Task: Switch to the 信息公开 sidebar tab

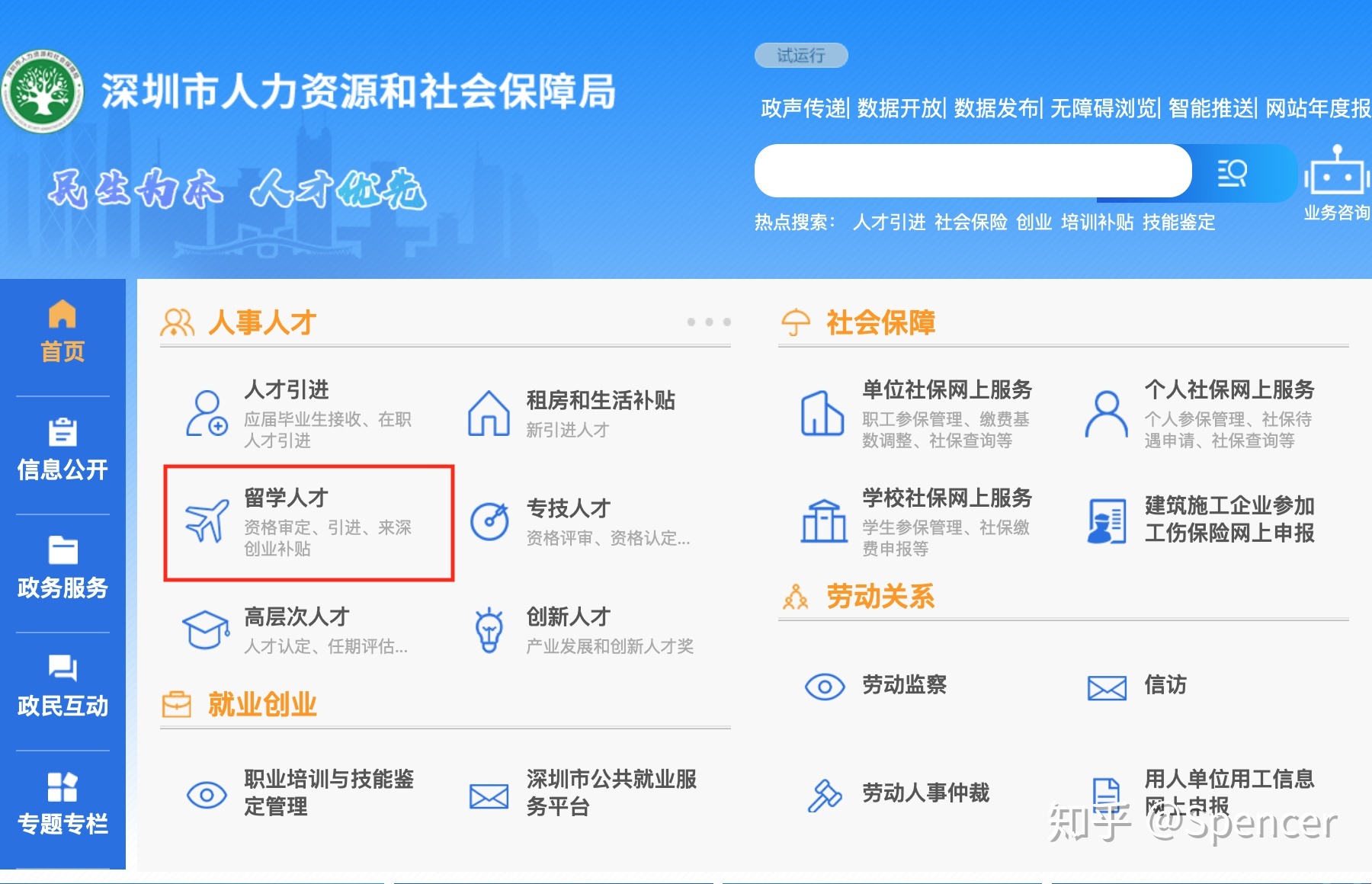Action: click(63, 450)
